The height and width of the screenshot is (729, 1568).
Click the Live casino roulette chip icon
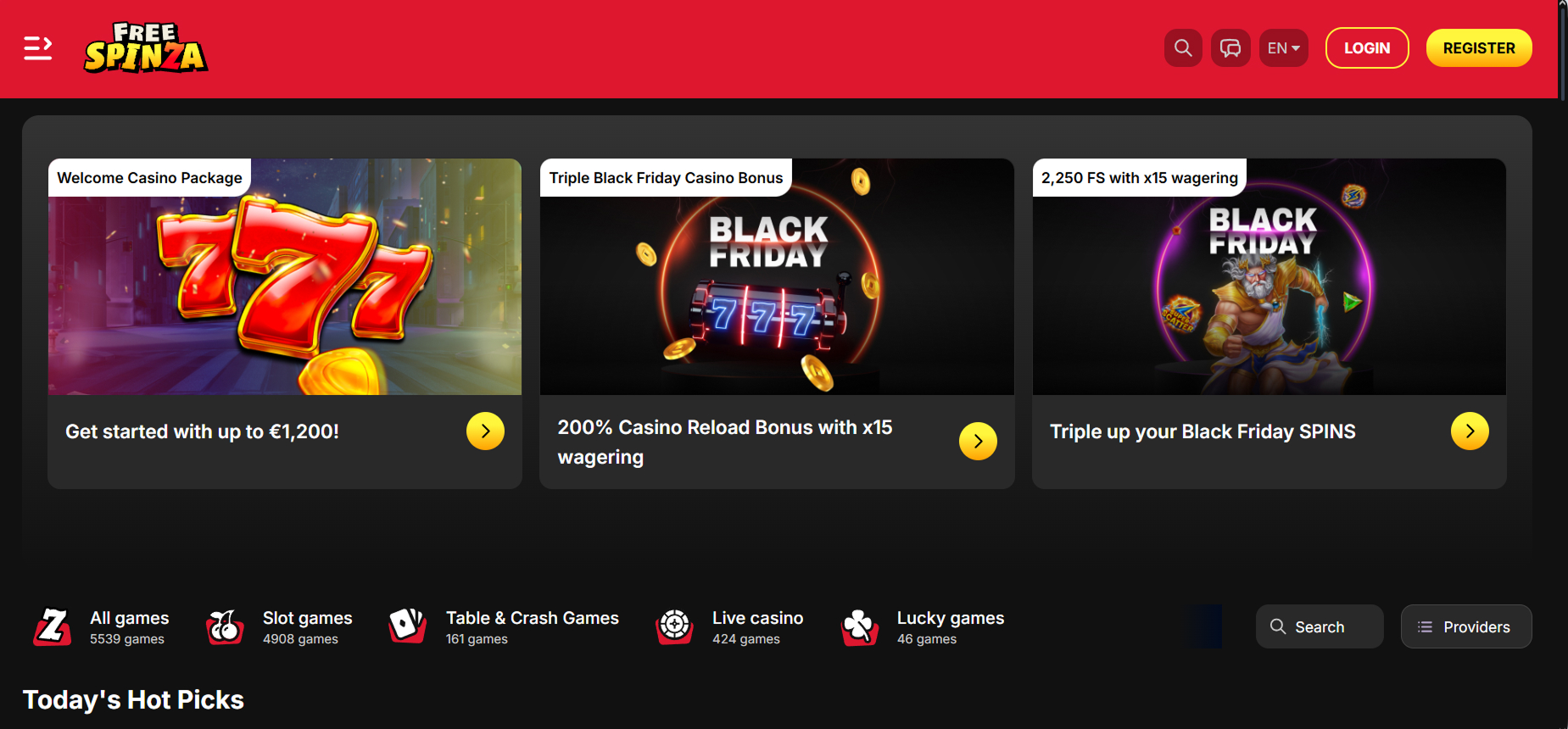(675, 626)
